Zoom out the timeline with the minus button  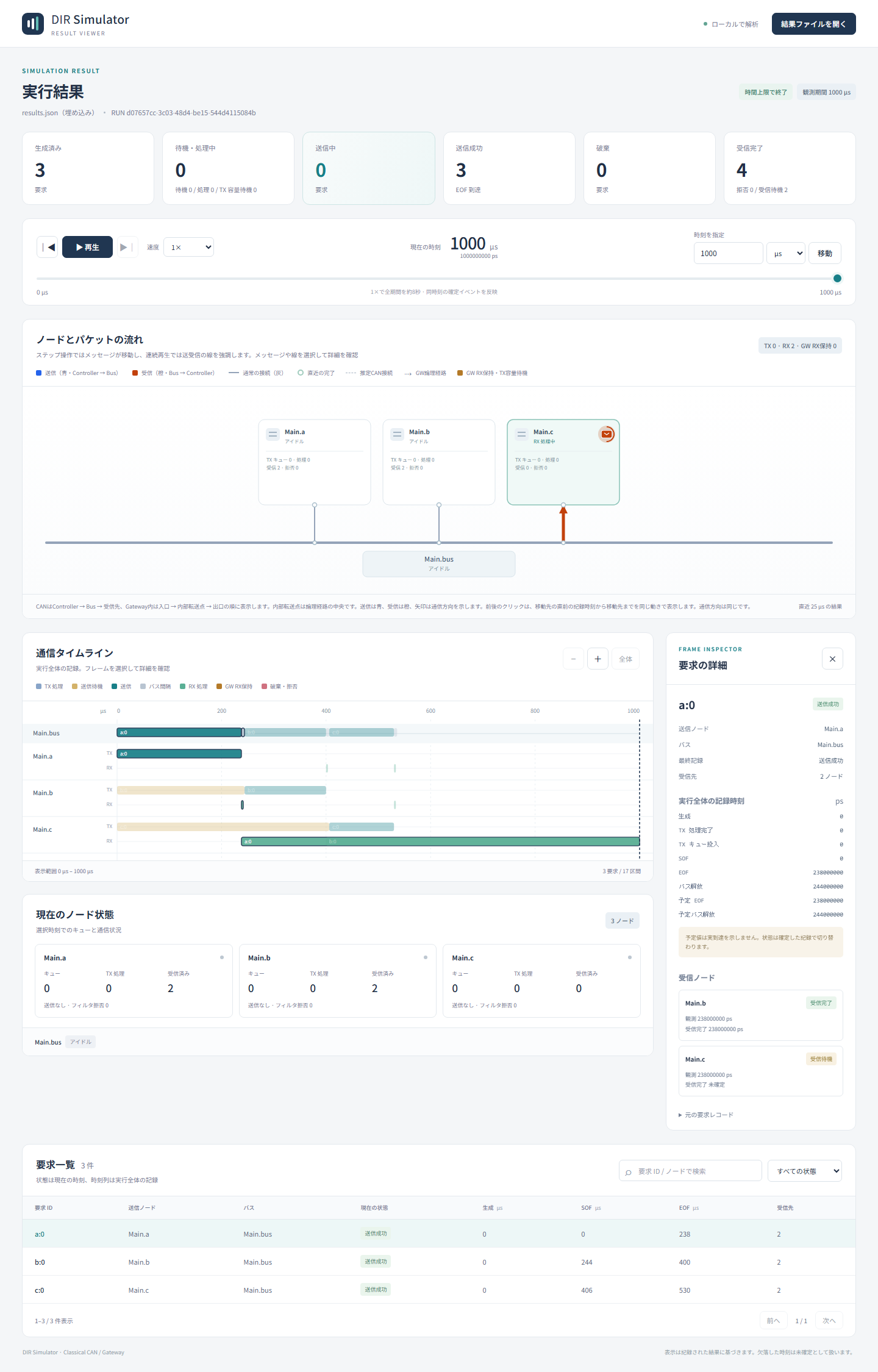click(573, 659)
